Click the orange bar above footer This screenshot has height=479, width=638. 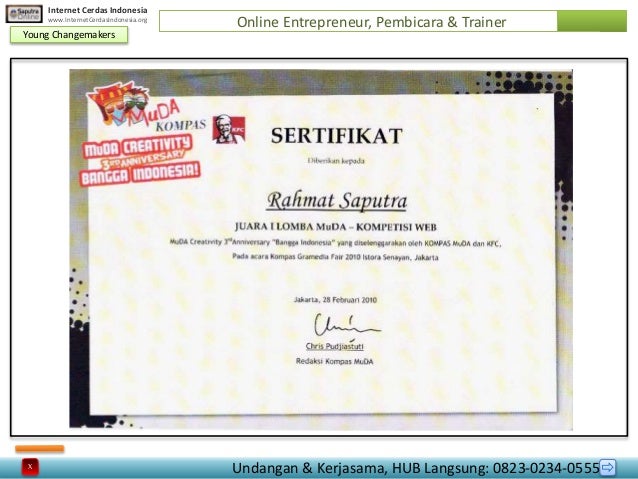click(x=39, y=449)
